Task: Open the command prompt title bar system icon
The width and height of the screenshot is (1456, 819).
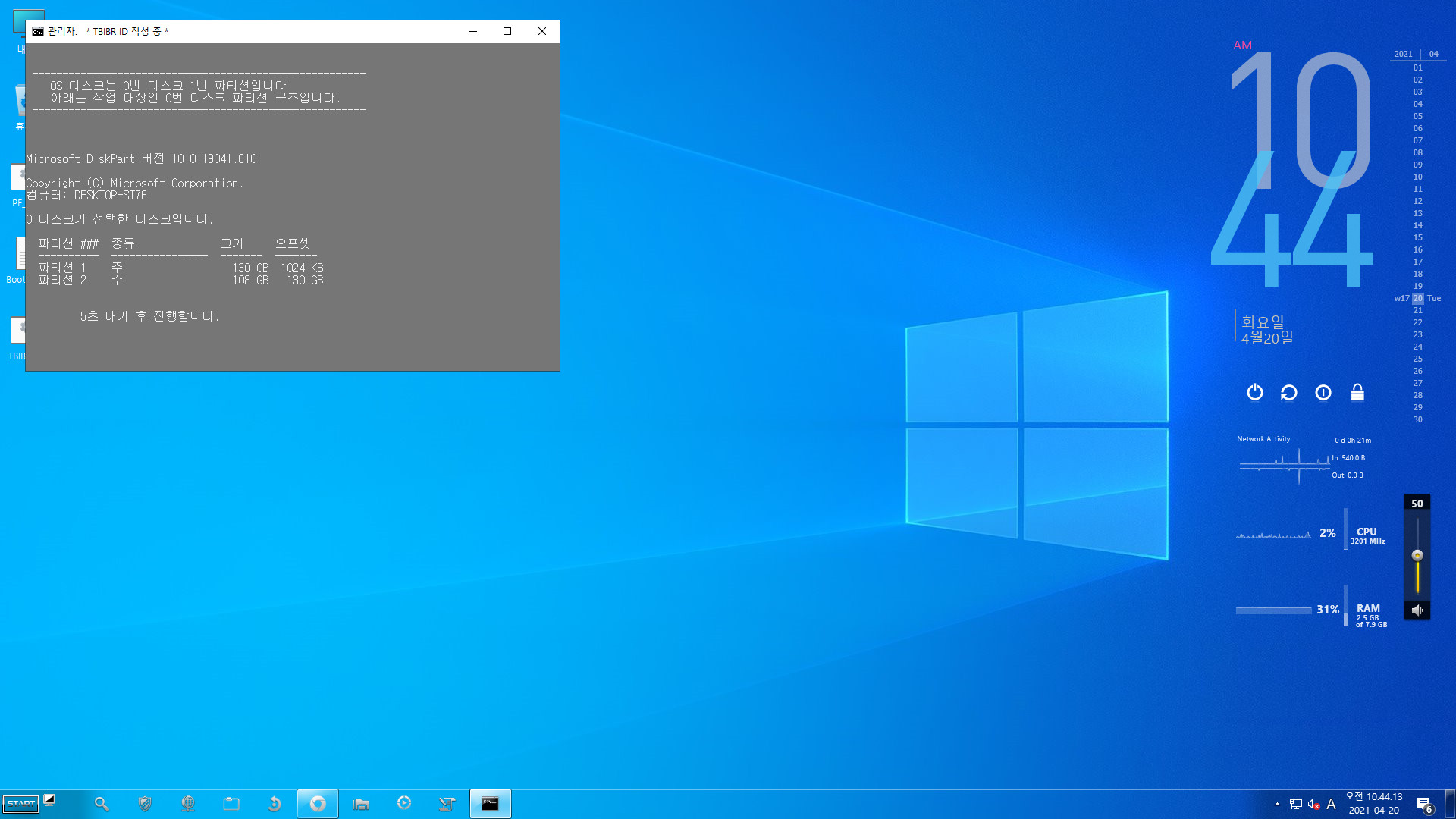Action: [x=37, y=31]
